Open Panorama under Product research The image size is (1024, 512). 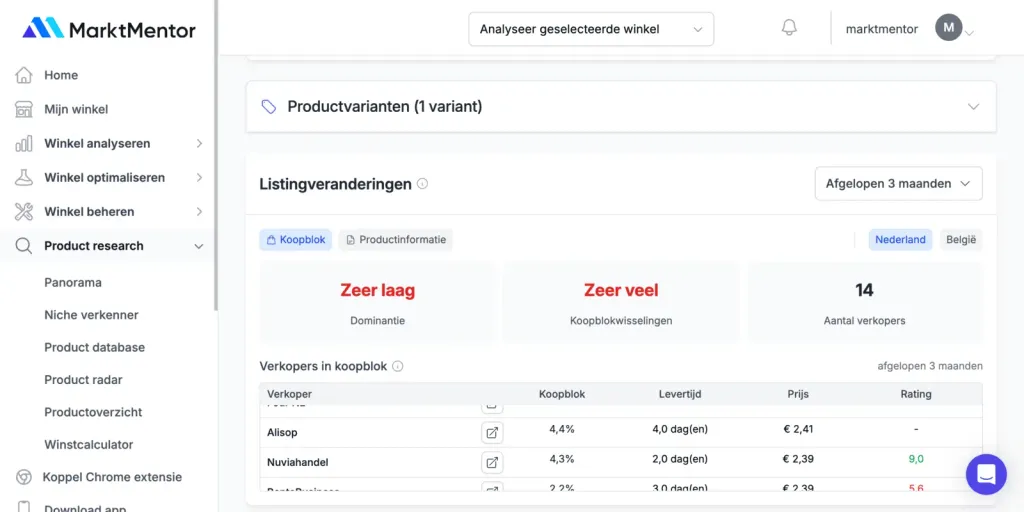pos(72,283)
